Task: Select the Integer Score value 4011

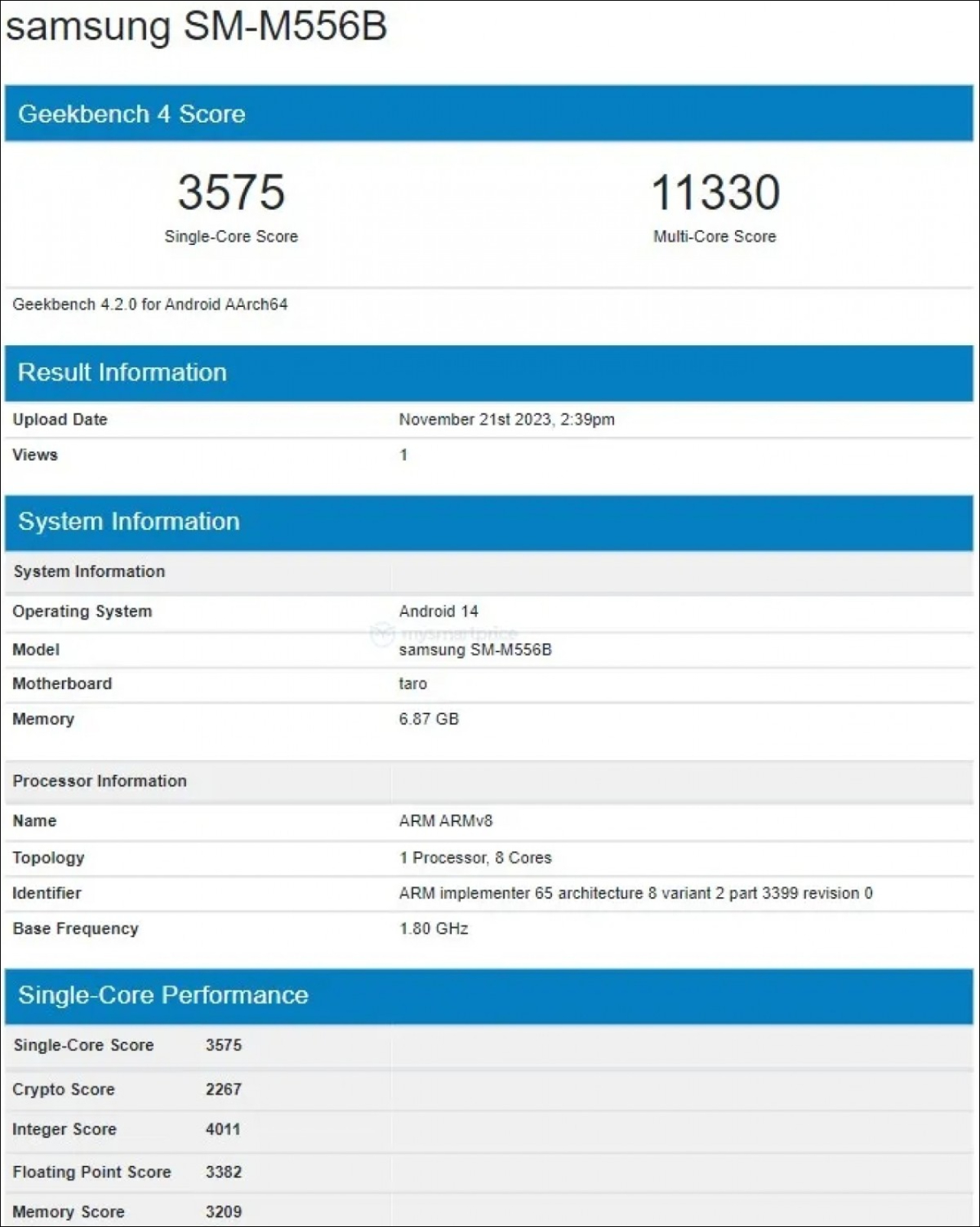Action: 223,1130
